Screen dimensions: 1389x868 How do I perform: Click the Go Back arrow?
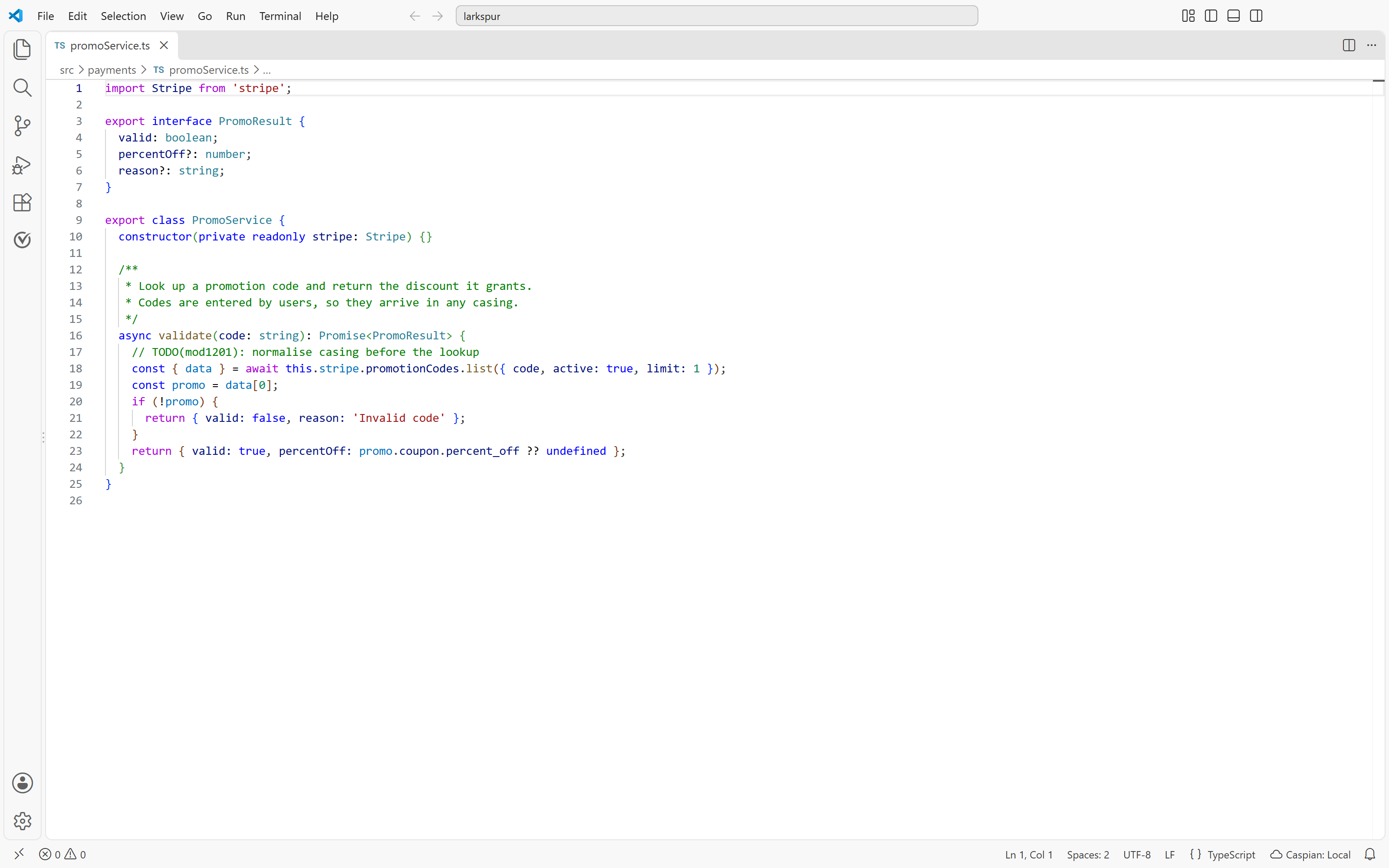pyautogui.click(x=415, y=16)
